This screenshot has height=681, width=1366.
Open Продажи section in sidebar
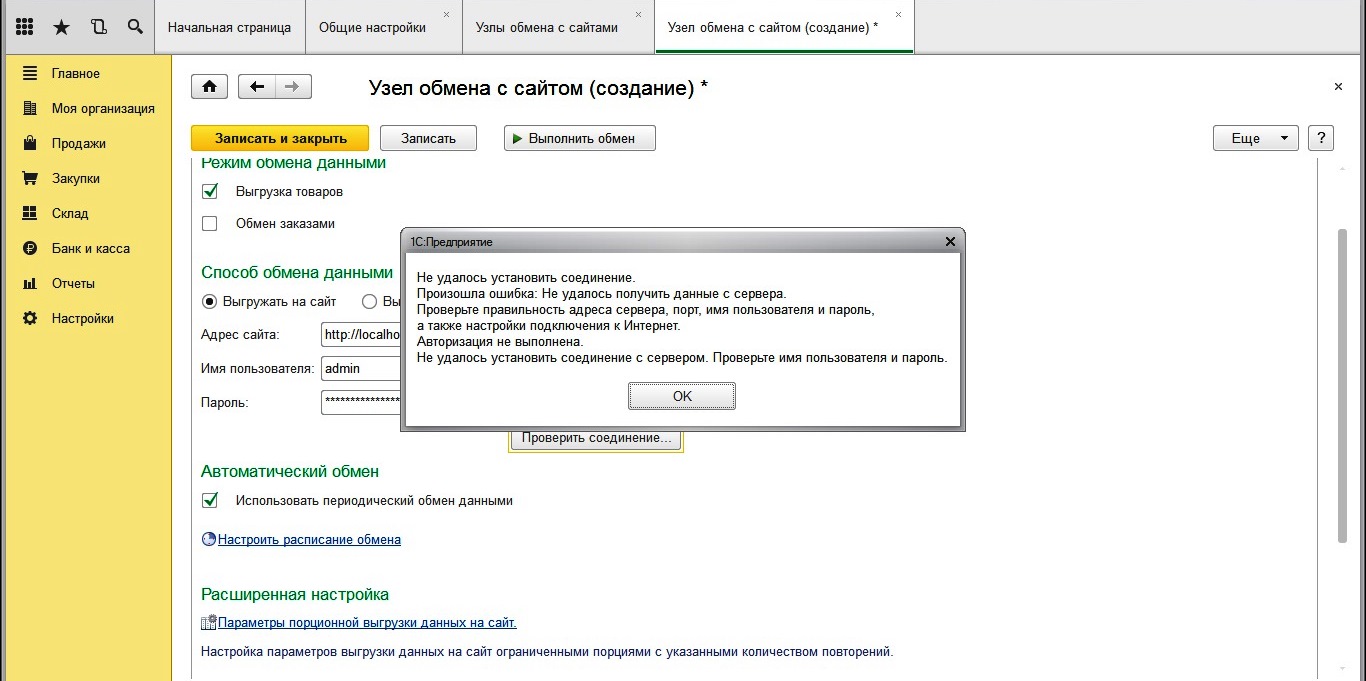(78, 143)
